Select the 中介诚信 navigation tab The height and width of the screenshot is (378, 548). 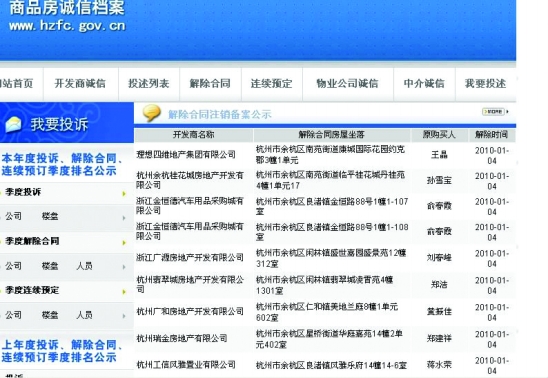tap(424, 83)
